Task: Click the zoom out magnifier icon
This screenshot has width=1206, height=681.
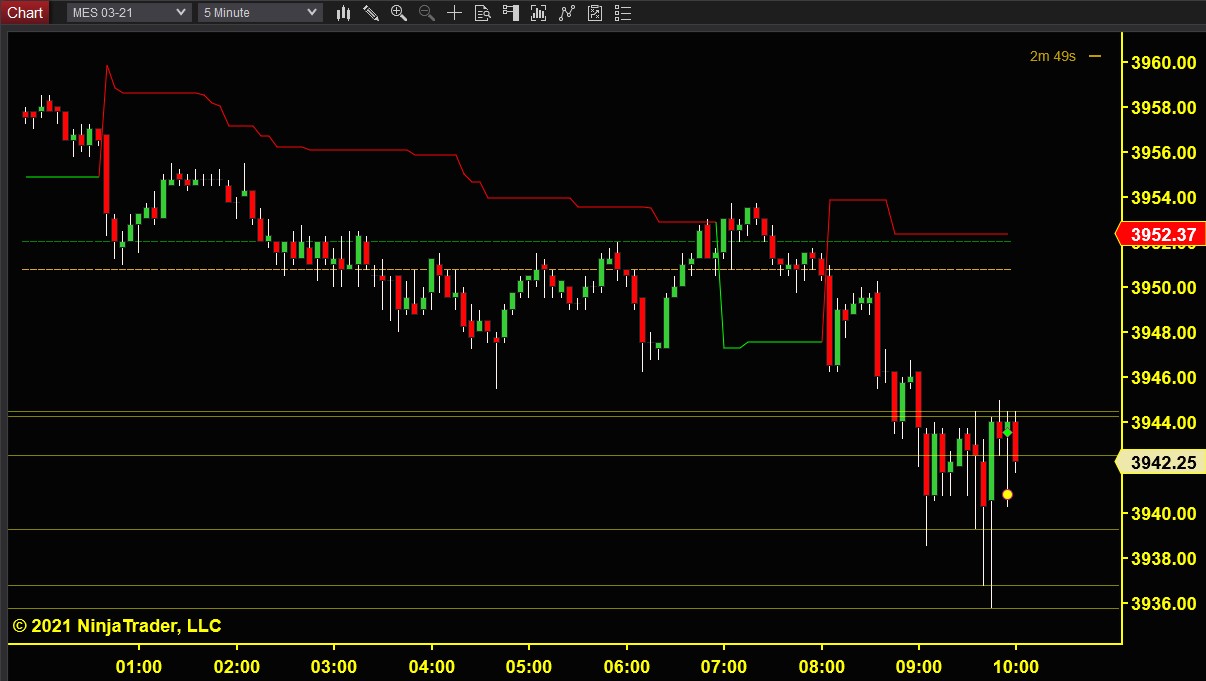Action: click(x=427, y=12)
